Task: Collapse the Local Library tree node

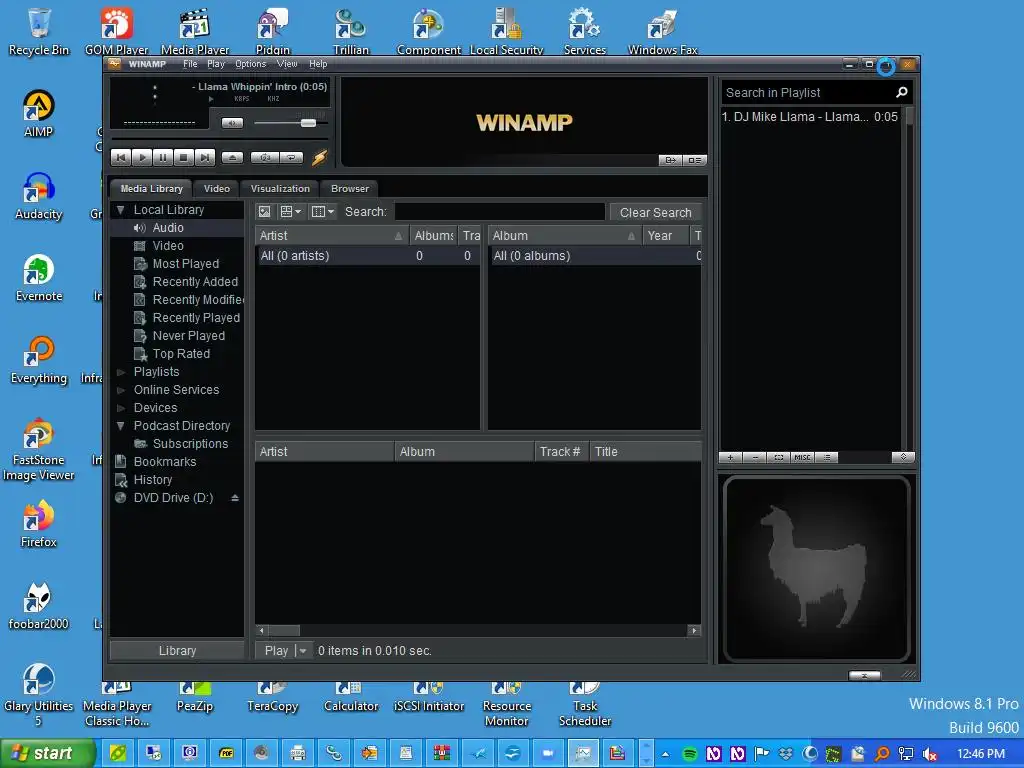Action: tap(120, 210)
